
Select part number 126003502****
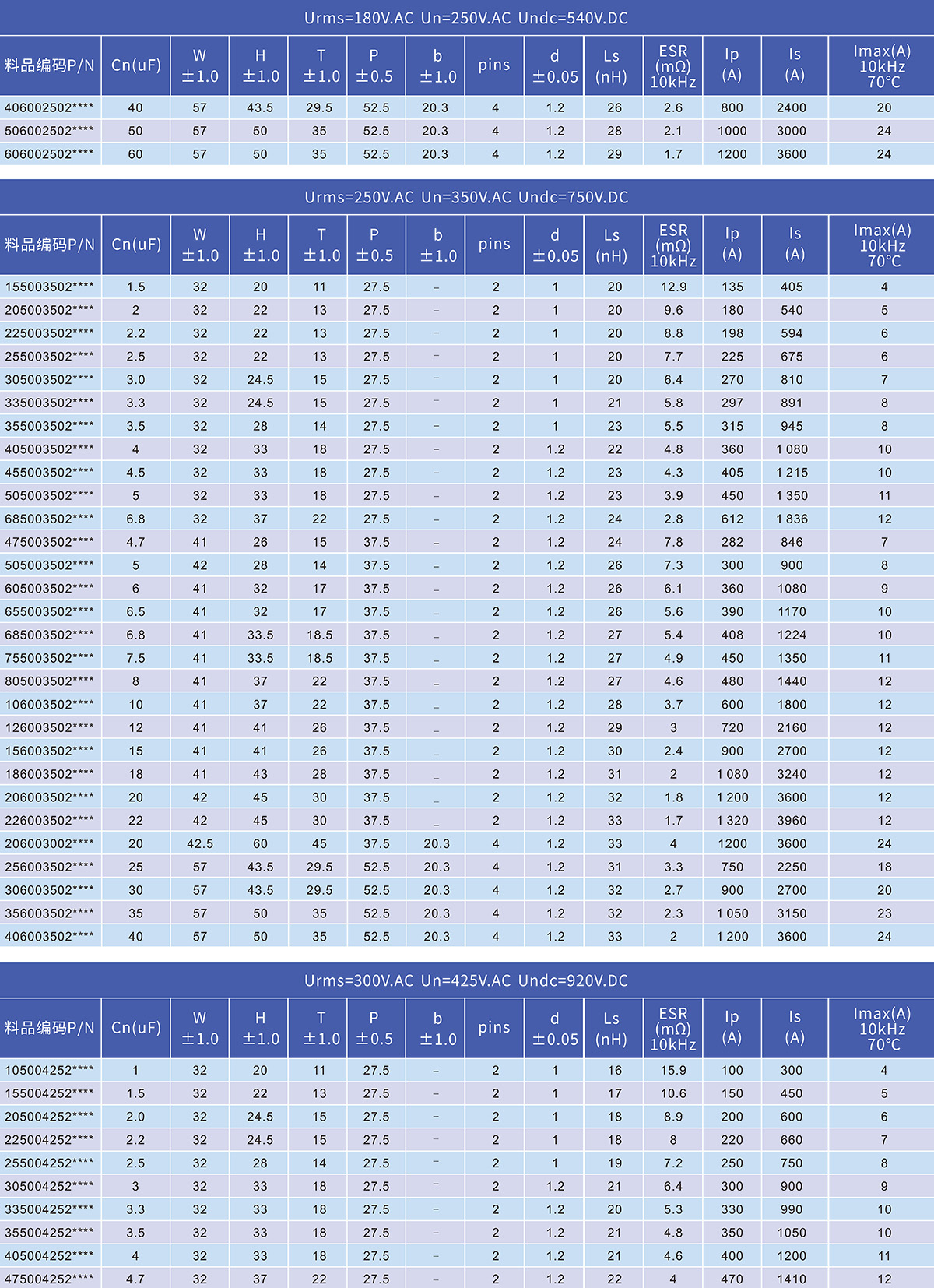point(49,728)
